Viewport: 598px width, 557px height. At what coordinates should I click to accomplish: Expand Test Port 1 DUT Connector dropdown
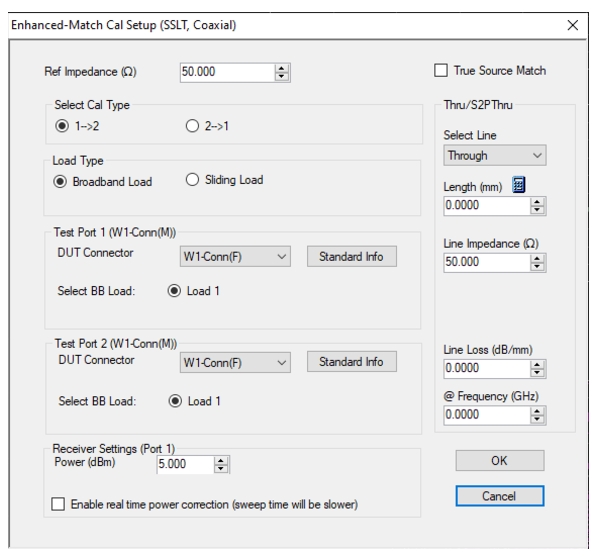[235, 256]
